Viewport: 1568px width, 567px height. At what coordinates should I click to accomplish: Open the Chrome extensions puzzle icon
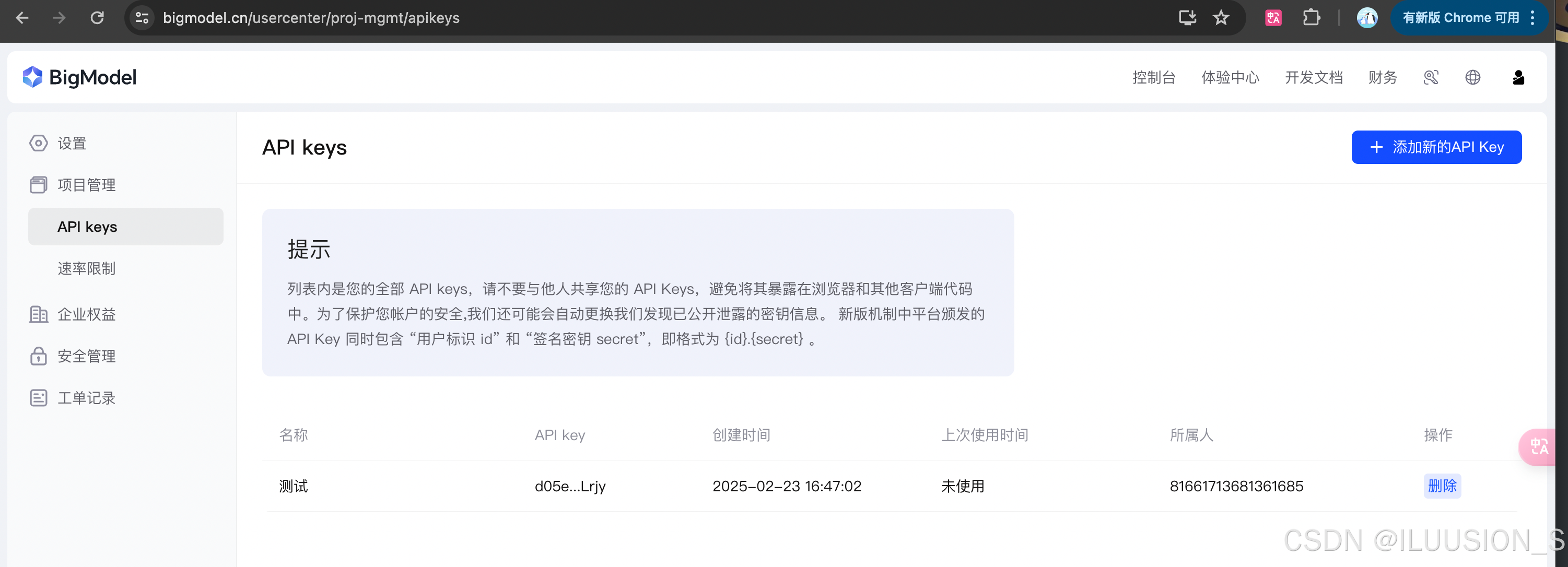(1311, 18)
